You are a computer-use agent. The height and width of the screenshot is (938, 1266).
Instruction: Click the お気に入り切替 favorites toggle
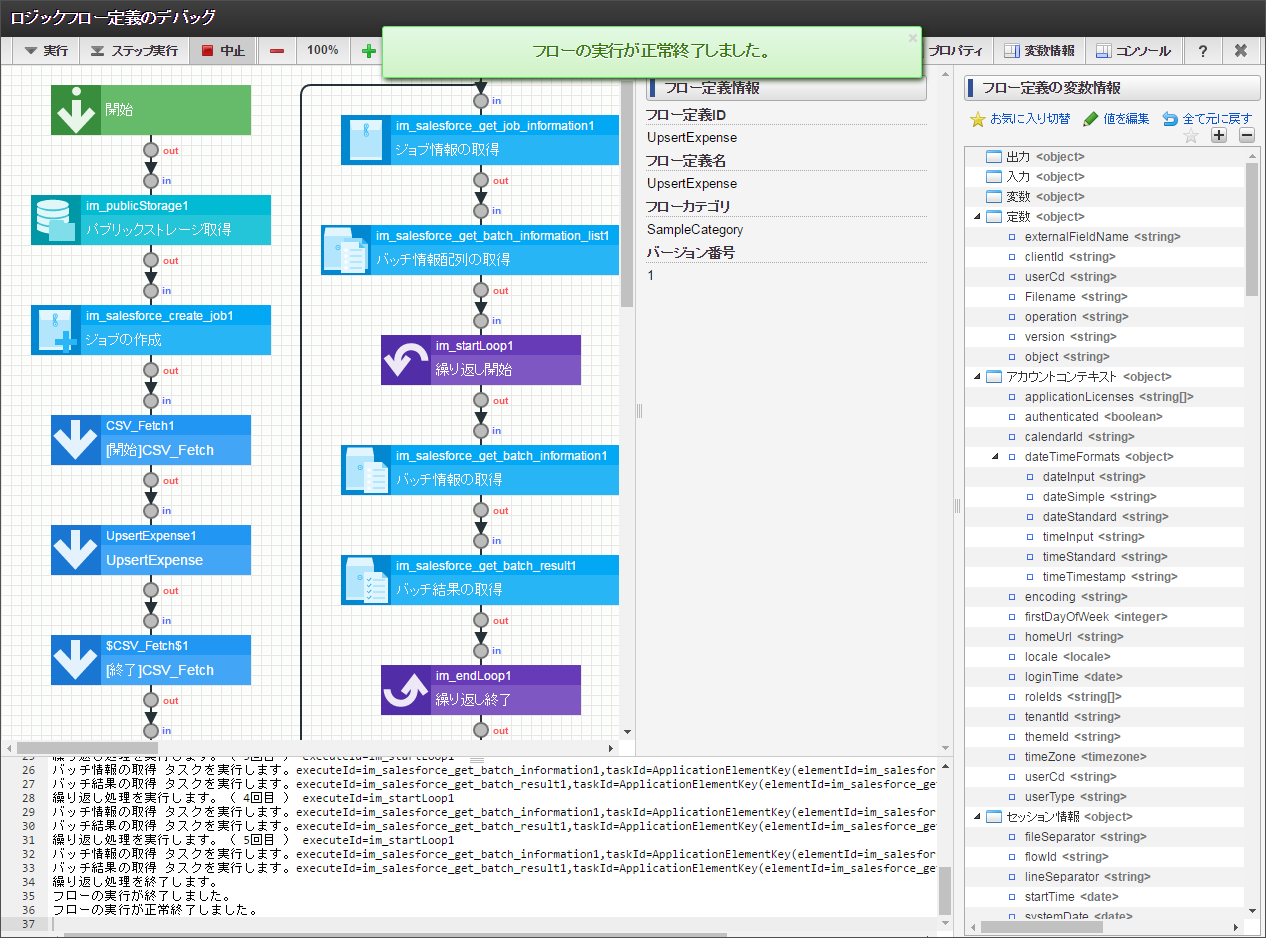(x=1020, y=118)
